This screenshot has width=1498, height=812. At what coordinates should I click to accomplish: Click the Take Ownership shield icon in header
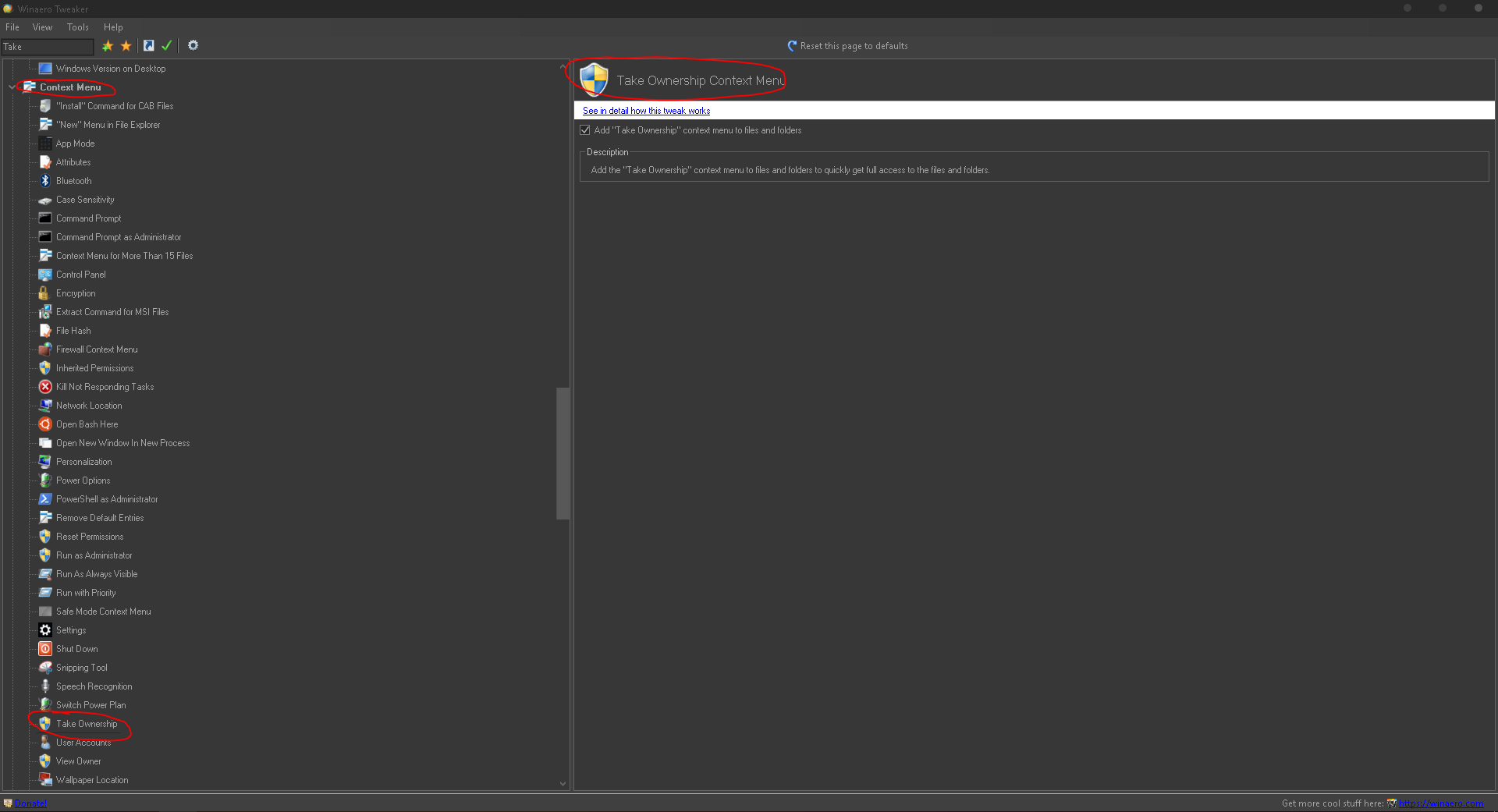(x=595, y=79)
